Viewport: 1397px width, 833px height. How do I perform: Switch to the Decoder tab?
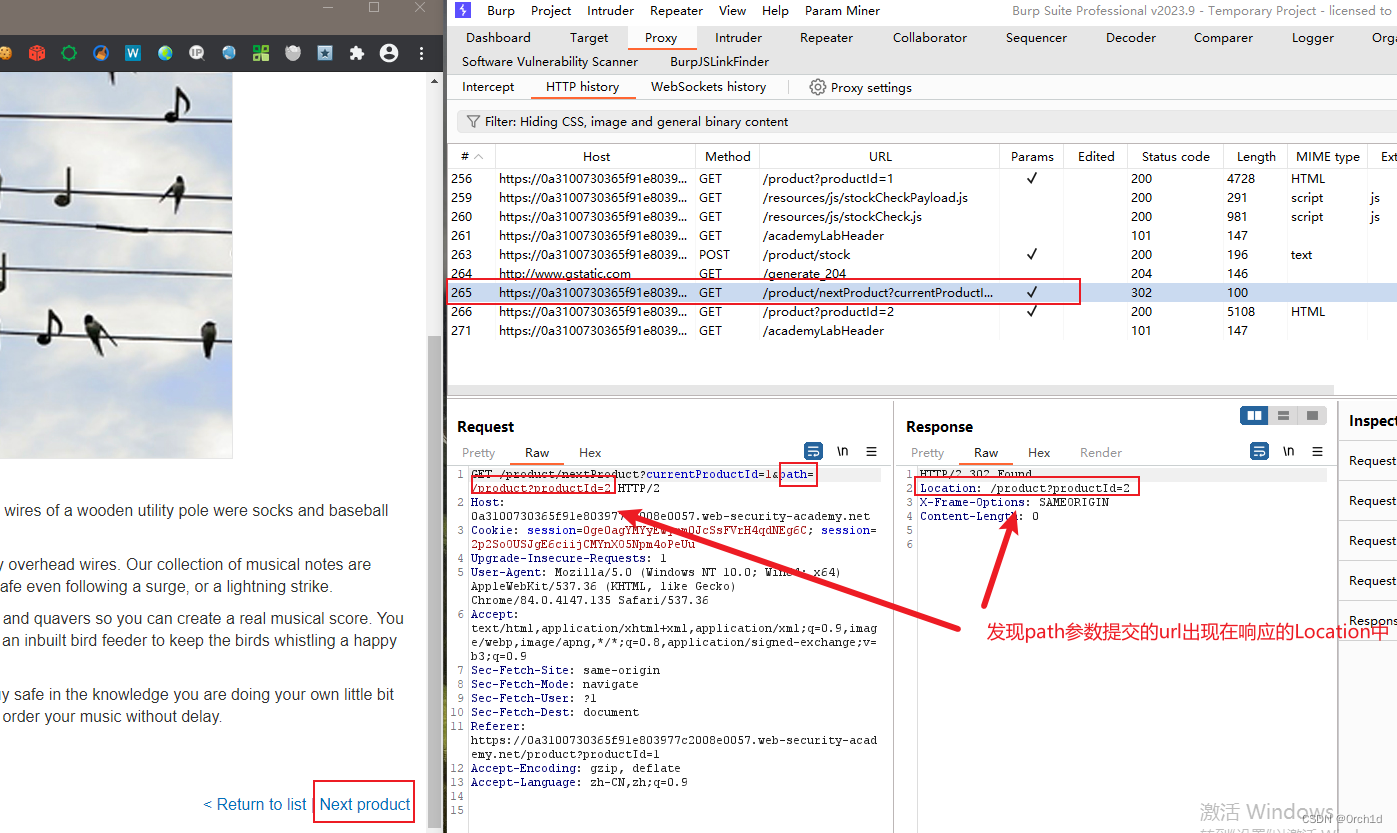1130,37
